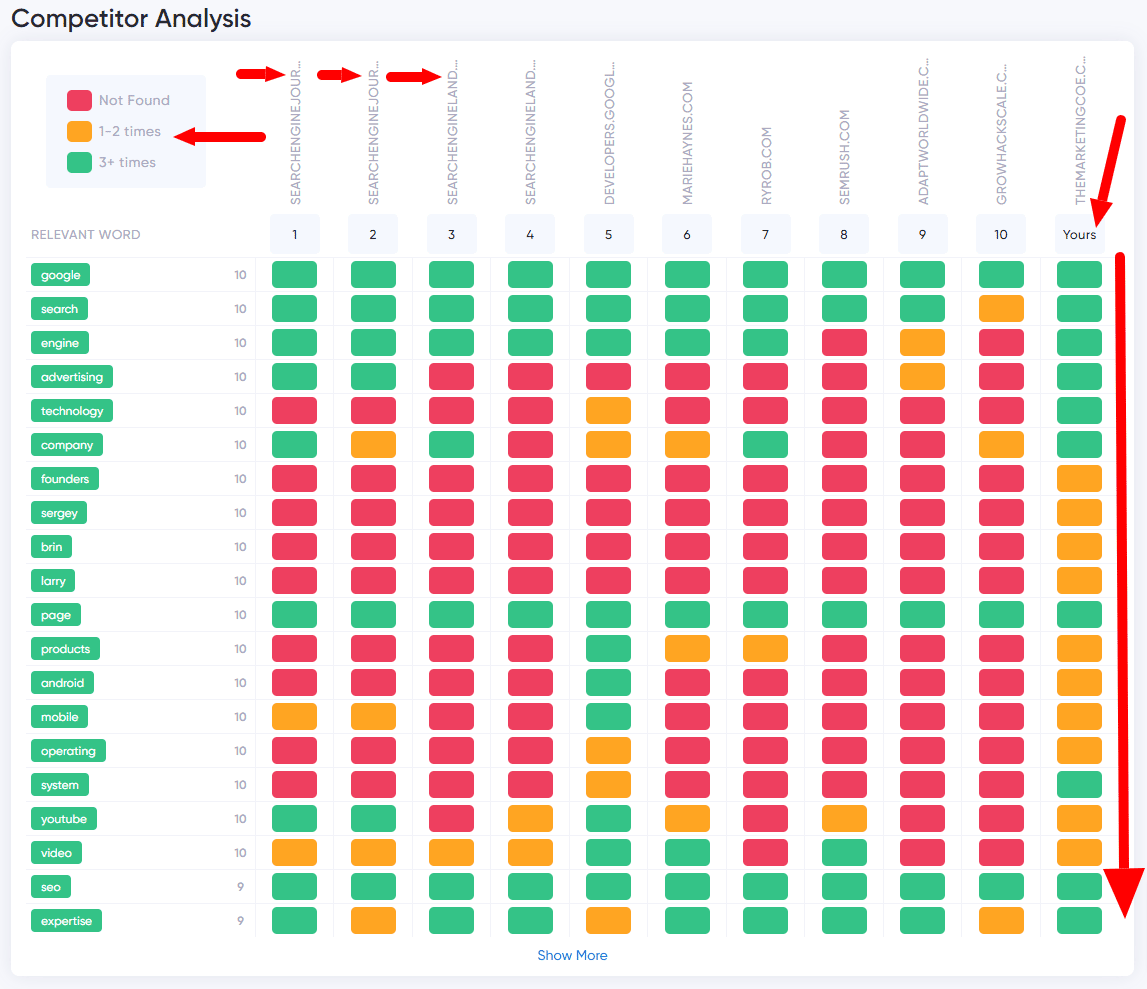Select the 'seo' keyword tag
The height and width of the screenshot is (989, 1147).
51,886
